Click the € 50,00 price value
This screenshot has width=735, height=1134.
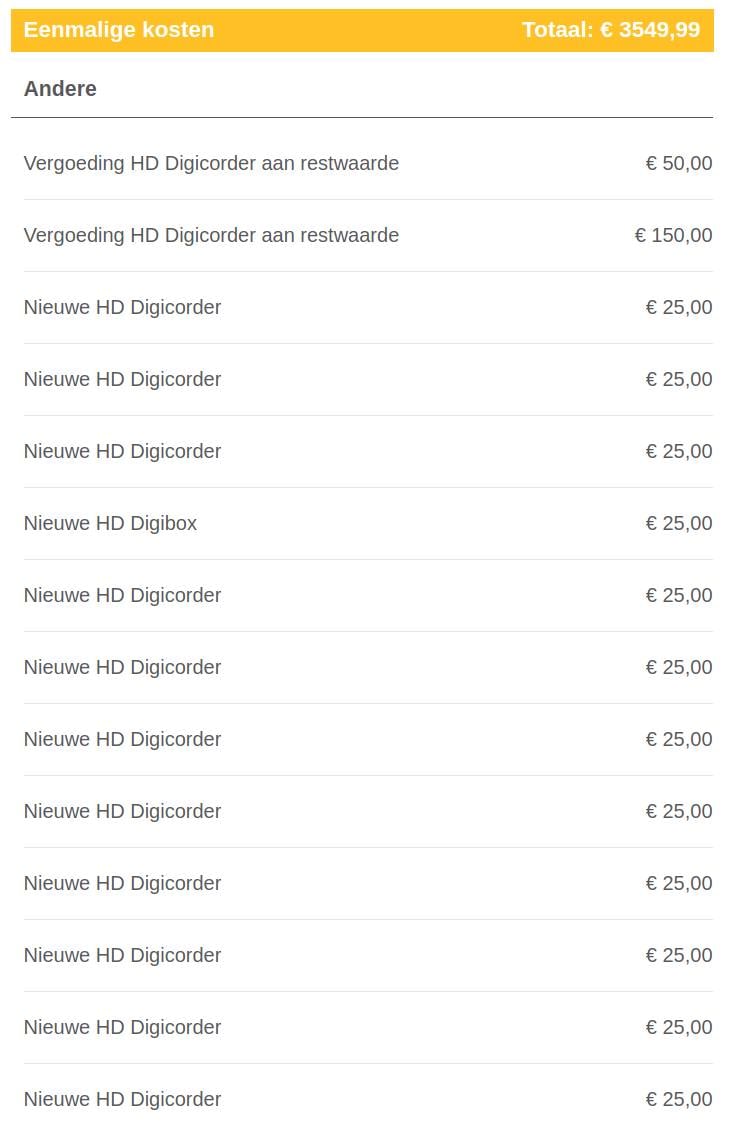[x=679, y=163]
